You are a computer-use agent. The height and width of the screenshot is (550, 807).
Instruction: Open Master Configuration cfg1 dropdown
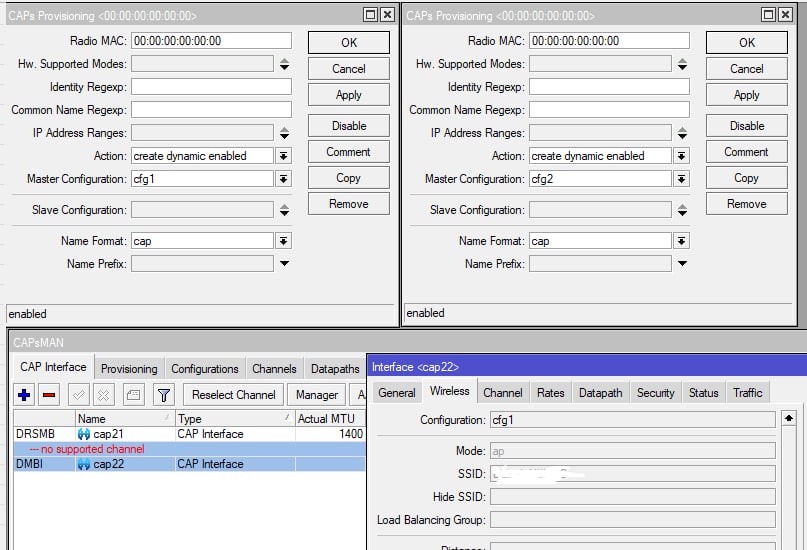[284, 179]
